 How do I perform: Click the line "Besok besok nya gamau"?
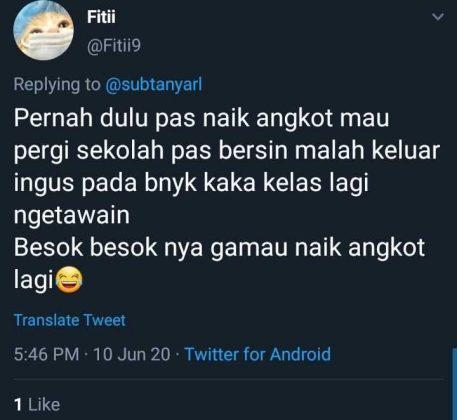(x=219, y=248)
